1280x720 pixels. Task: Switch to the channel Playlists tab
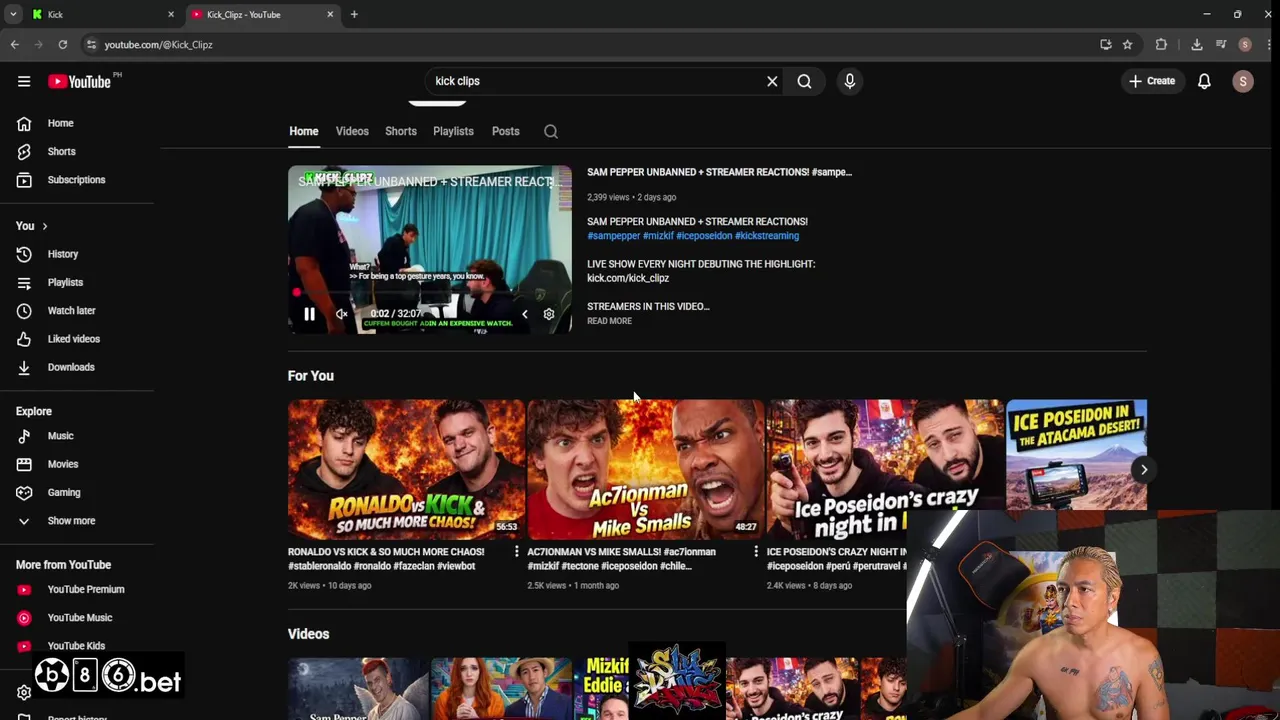pyautogui.click(x=453, y=131)
